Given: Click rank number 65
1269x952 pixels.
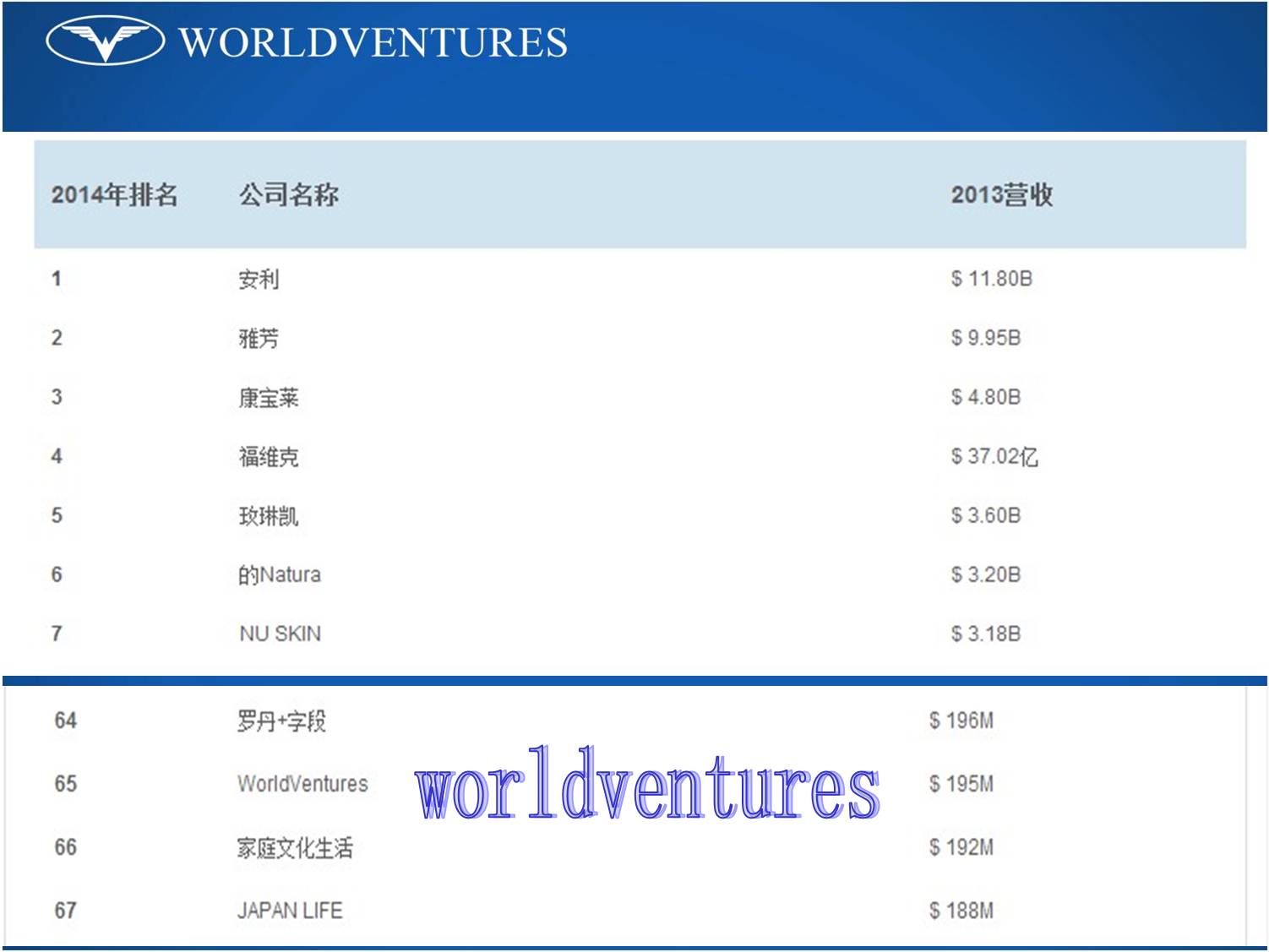Looking at the screenshot, I should [x=66, y=784].
